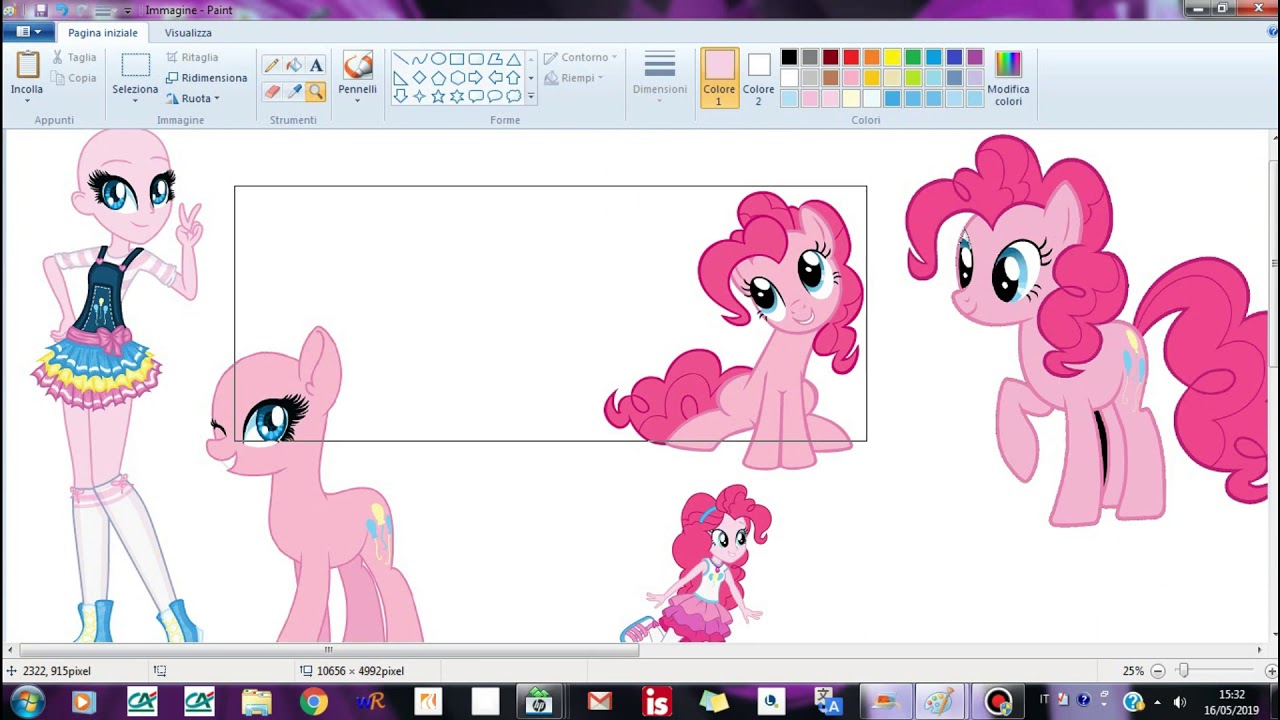
Task: Select the Color picker eyedropper tool
Action: [x=294, y=92]
